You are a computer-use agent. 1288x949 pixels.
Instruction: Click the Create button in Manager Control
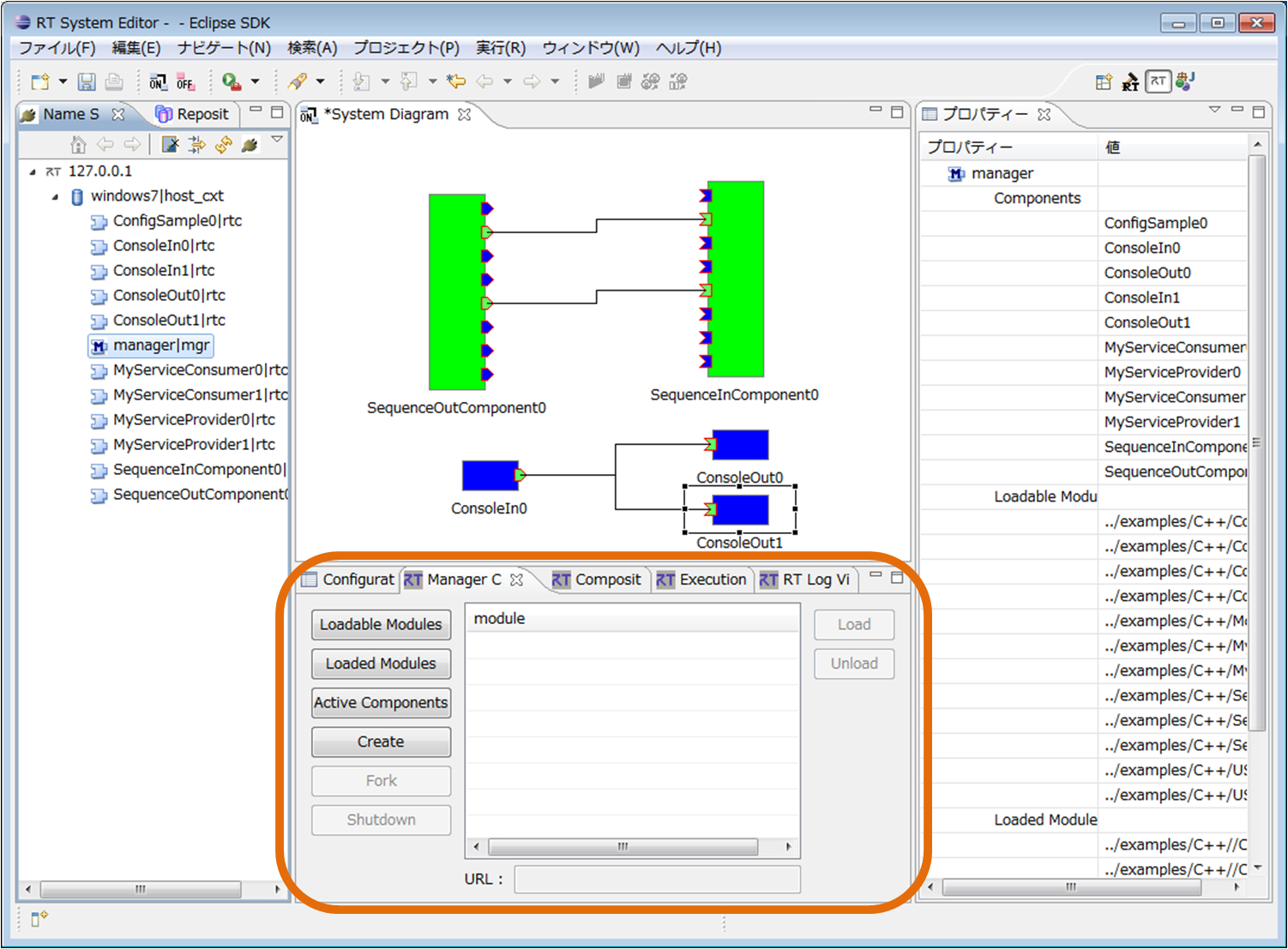[x=381, y=742]
